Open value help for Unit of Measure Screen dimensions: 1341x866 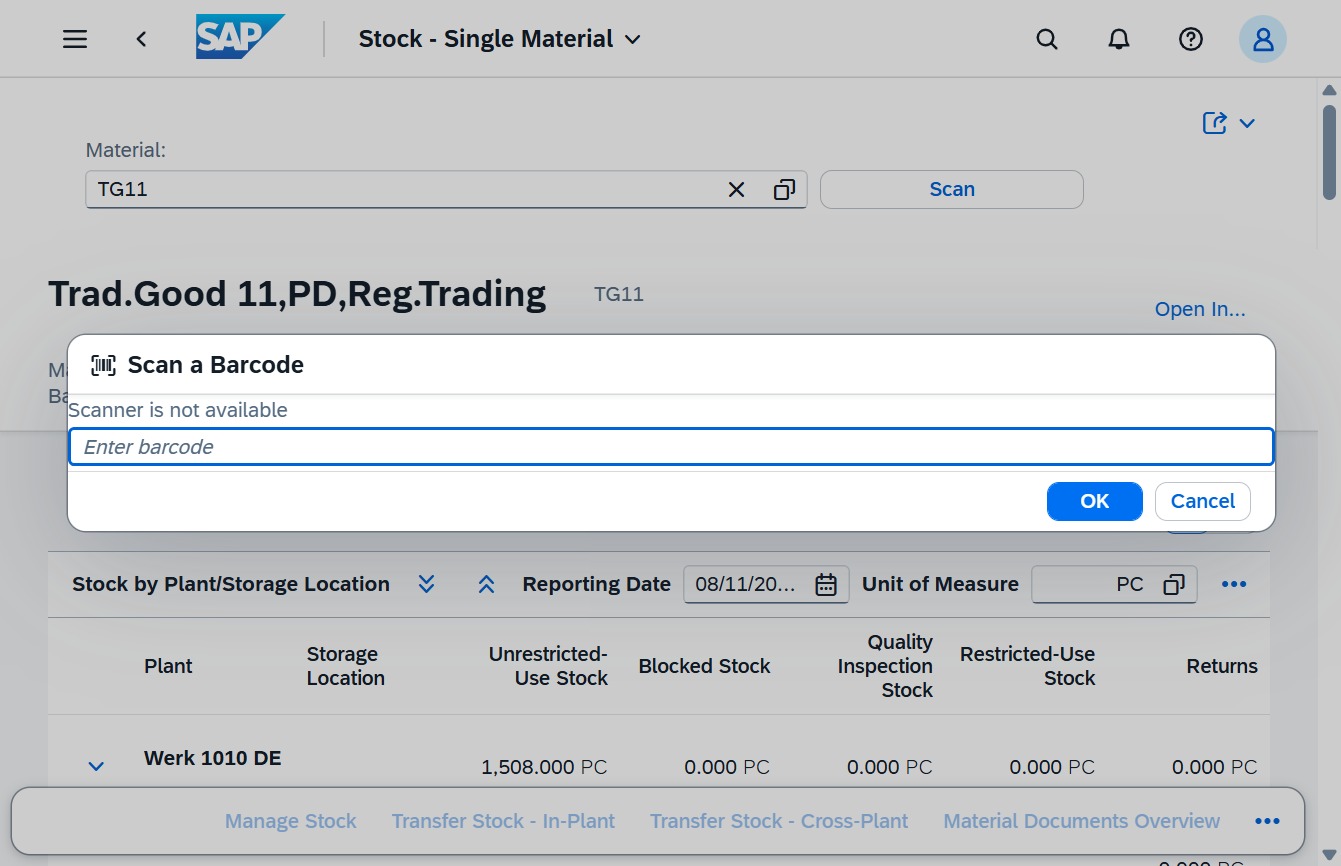point(1174,584)
